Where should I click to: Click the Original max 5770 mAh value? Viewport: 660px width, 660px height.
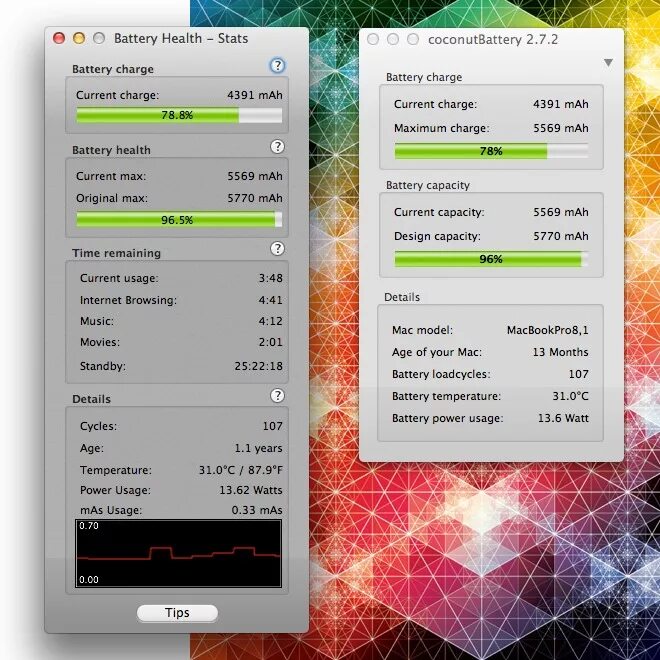point(255,198)
